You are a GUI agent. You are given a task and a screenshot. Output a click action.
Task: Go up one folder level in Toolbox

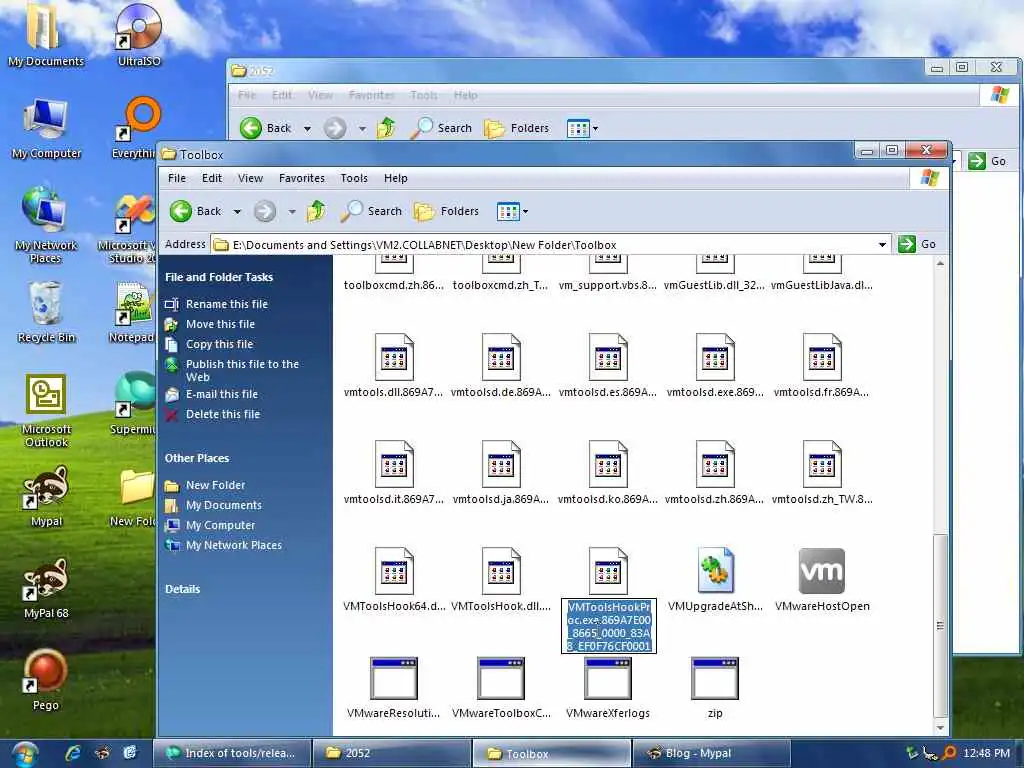(316, 211)
